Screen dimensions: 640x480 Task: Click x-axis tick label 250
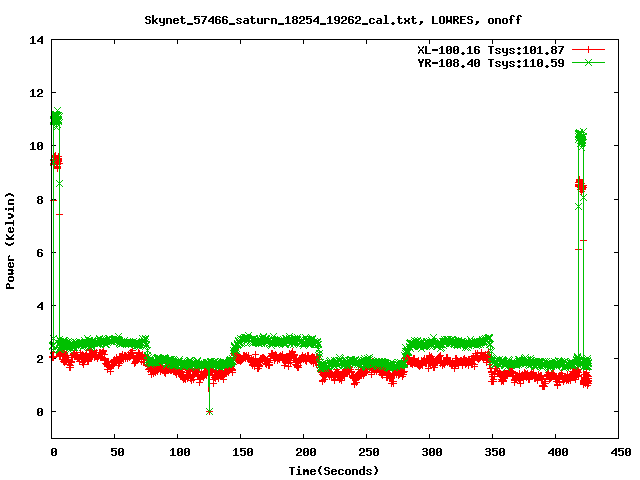coord(369,452)
